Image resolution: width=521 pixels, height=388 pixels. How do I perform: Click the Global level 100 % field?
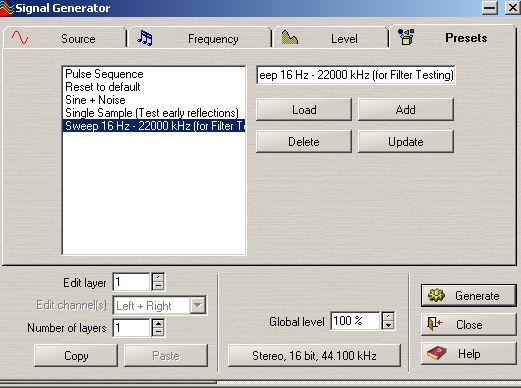point(355,321)
